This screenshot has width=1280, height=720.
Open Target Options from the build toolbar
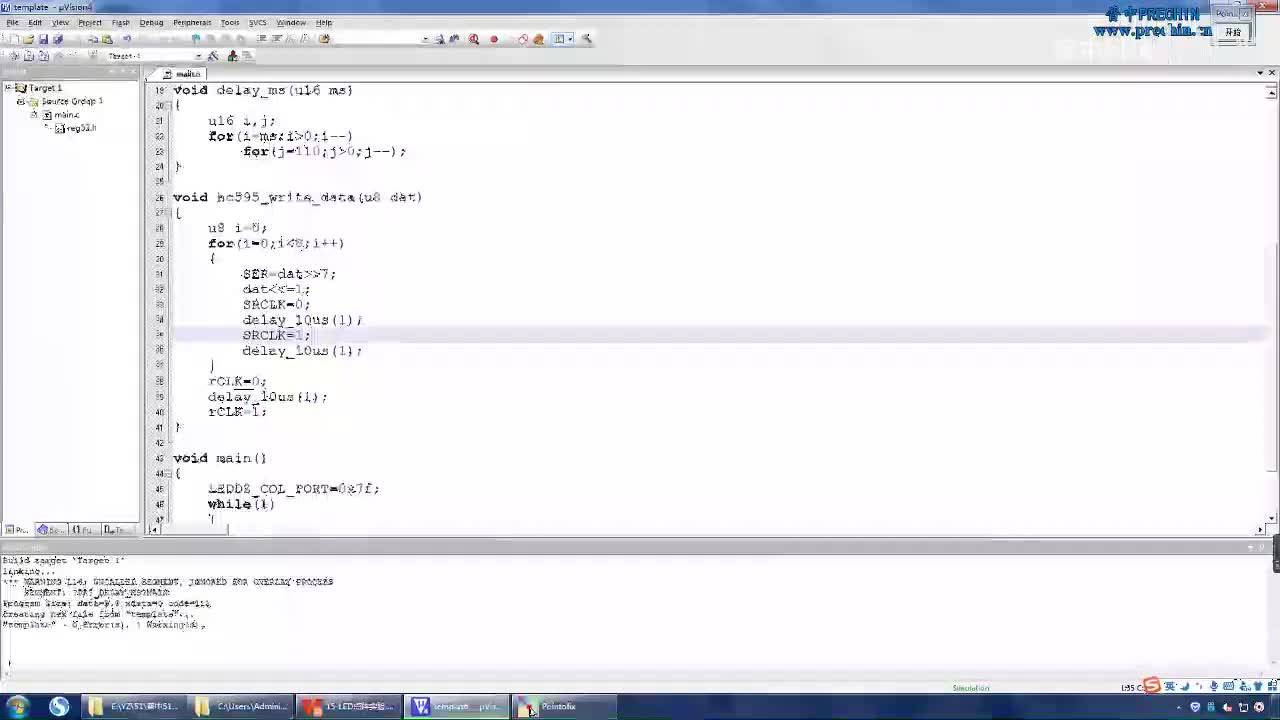click(x=213, y=56)
